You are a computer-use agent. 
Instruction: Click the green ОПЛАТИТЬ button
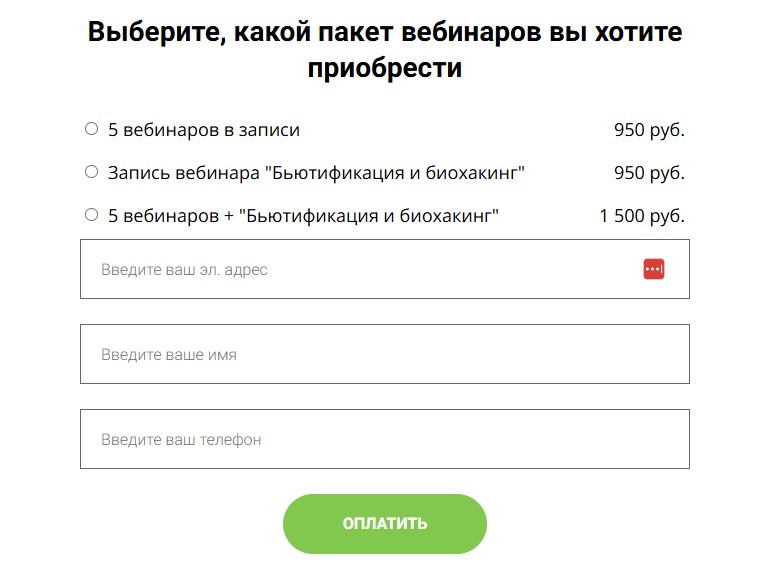click(x=384, y=524)
